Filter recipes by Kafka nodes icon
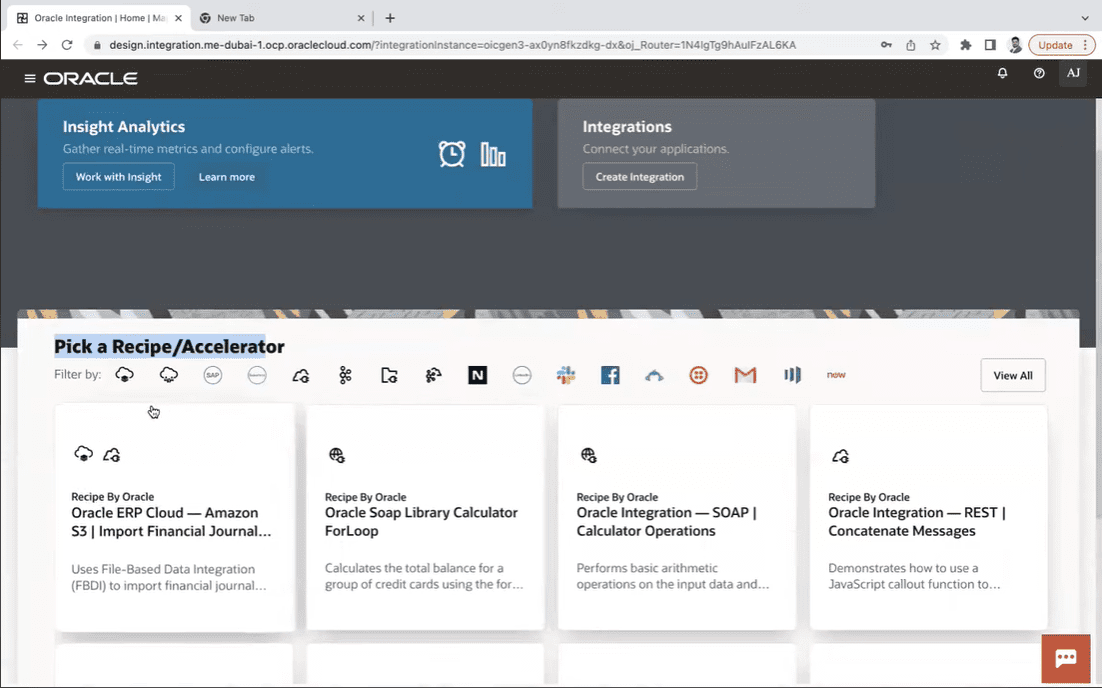Viewport: 1102px width, 688px height. pos(345,375)
